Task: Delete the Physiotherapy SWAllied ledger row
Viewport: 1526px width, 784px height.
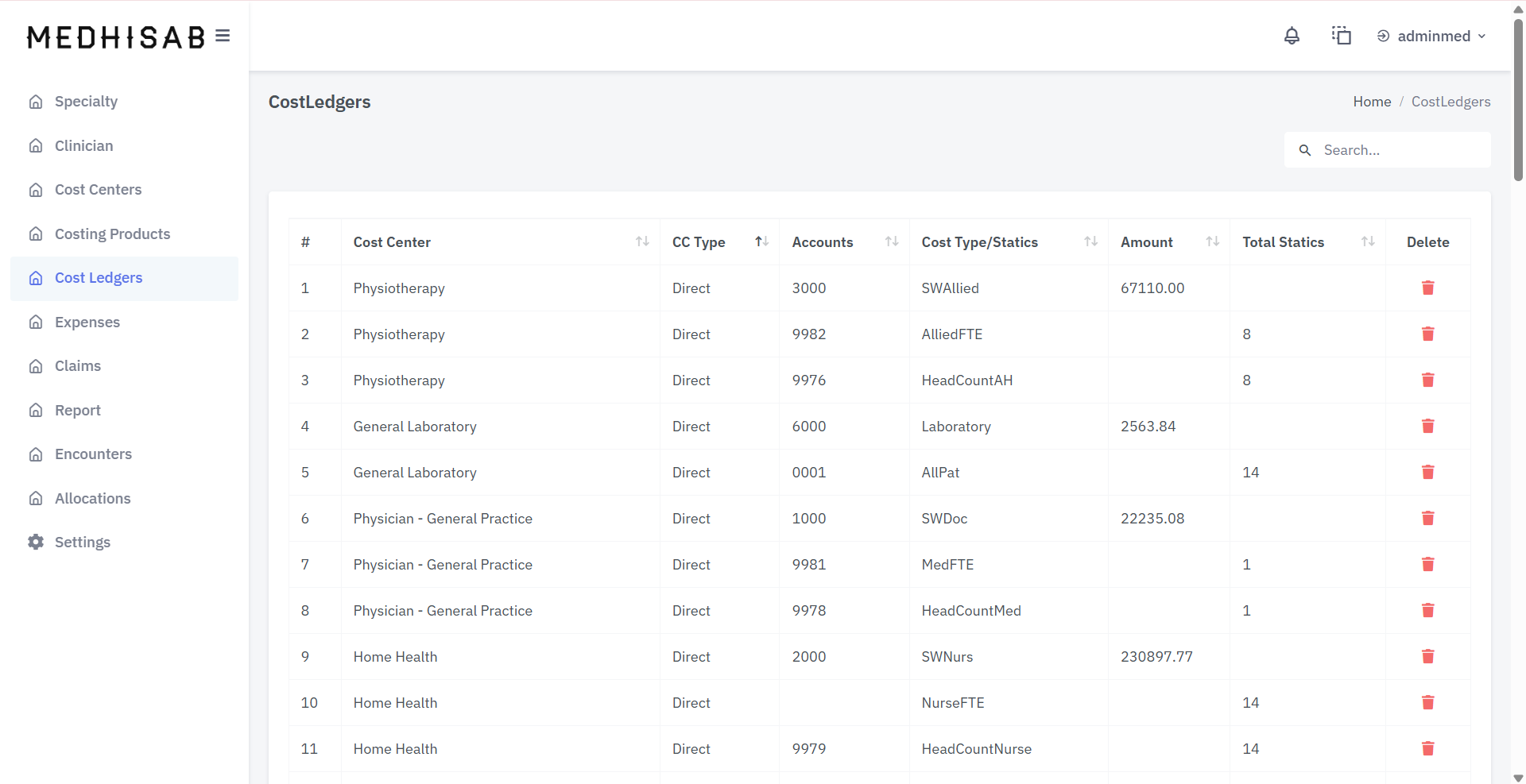Action: point(1427,288)
